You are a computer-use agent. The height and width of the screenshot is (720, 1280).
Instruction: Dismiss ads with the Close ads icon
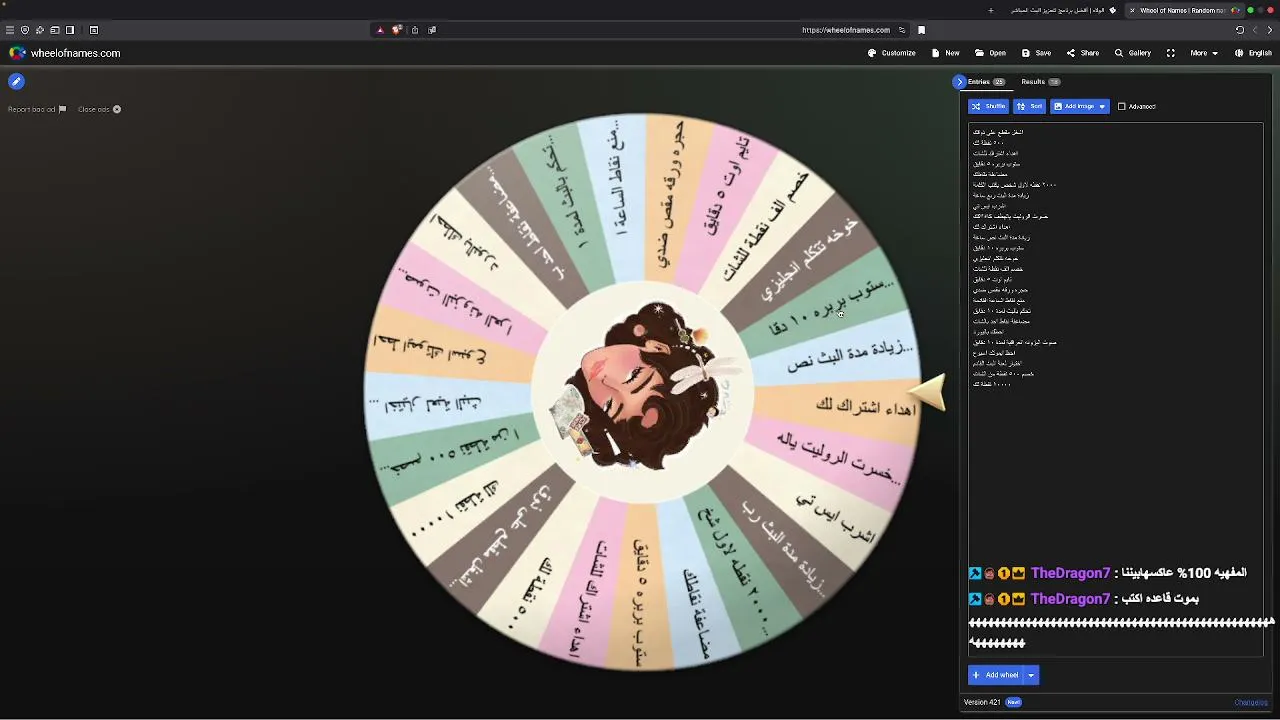coord(99,109)
